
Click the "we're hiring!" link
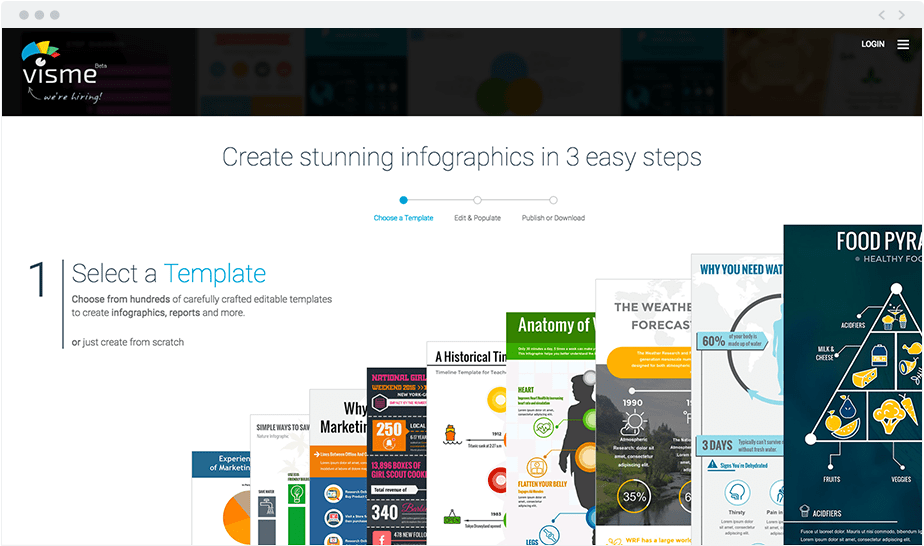65,95
